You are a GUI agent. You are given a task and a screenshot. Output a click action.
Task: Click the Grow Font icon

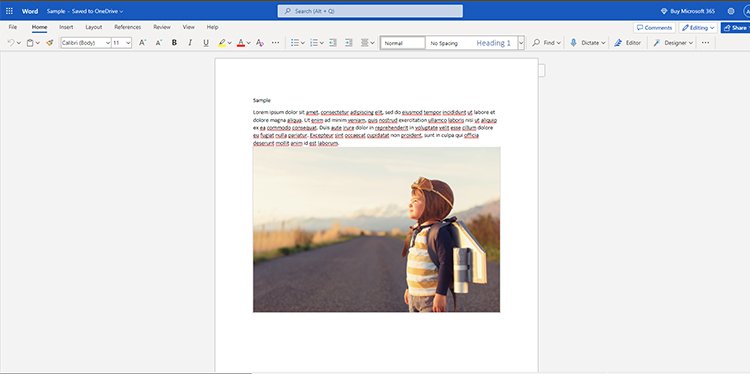[x=143, y=43]
